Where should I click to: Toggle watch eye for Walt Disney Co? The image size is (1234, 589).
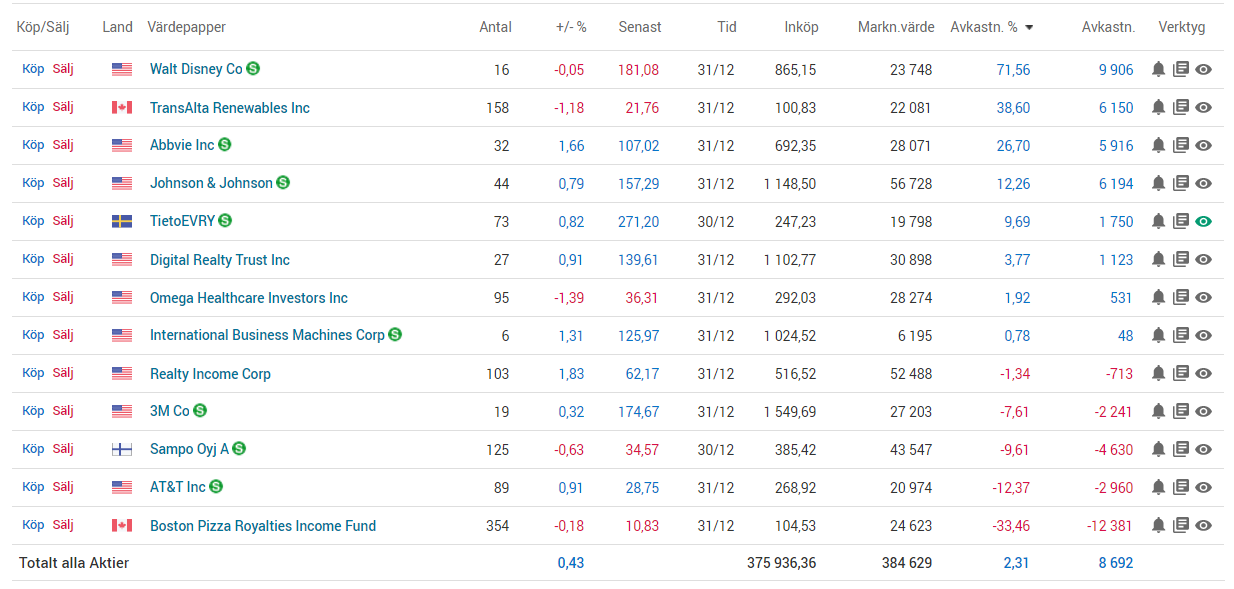(1204, 69)
